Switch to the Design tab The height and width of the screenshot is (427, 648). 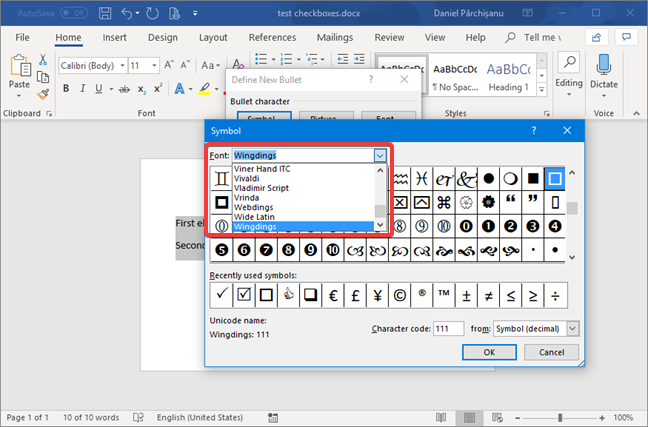[x=163, y=37]
